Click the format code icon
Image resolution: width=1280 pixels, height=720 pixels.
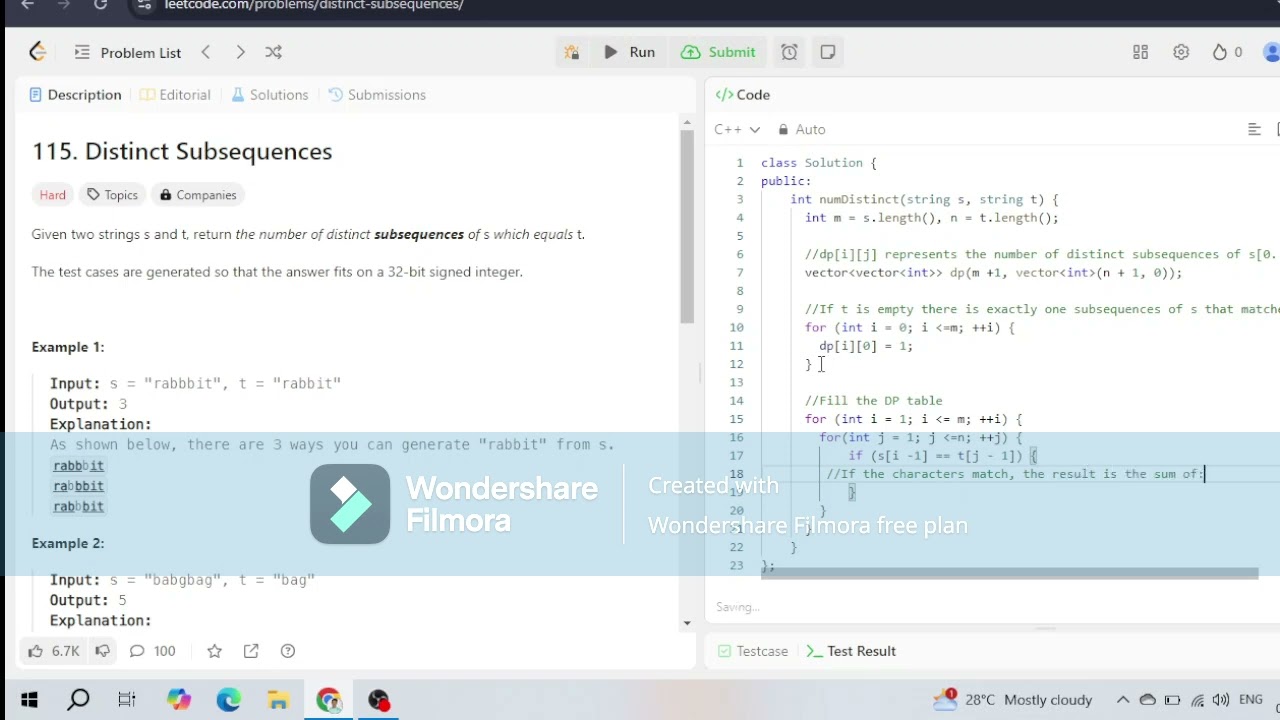pos(1254,129)
